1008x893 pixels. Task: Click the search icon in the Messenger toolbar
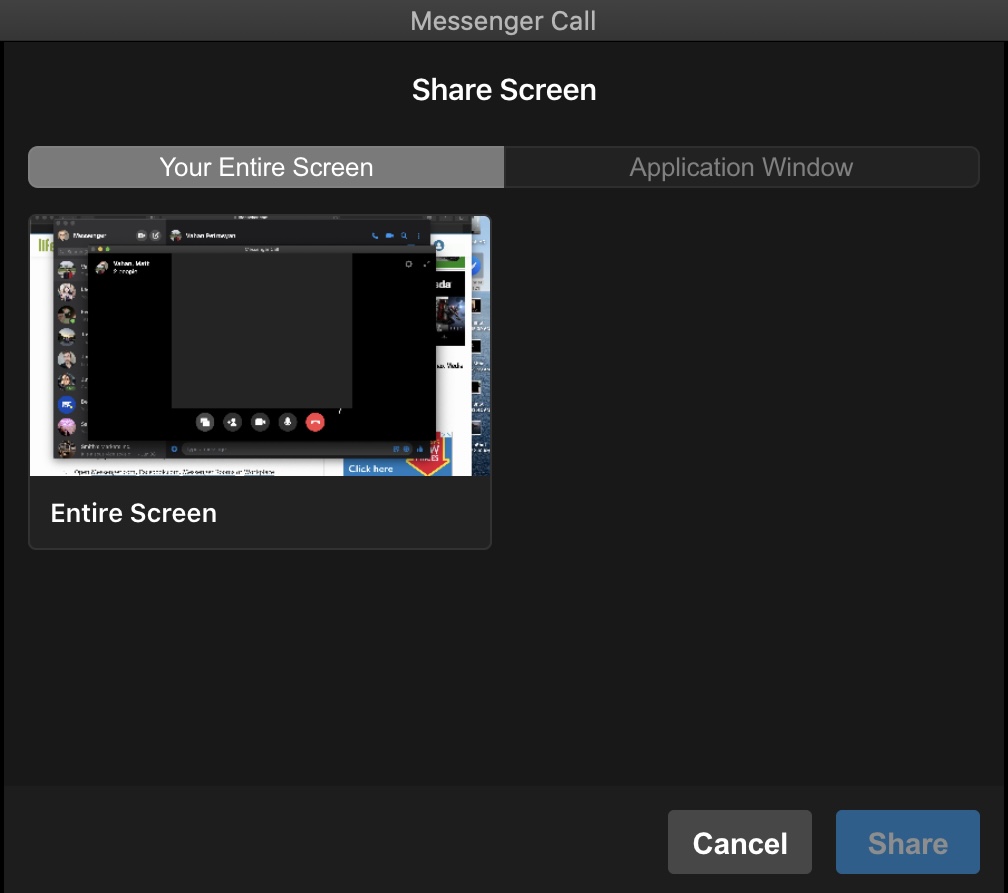click(404, 236)
